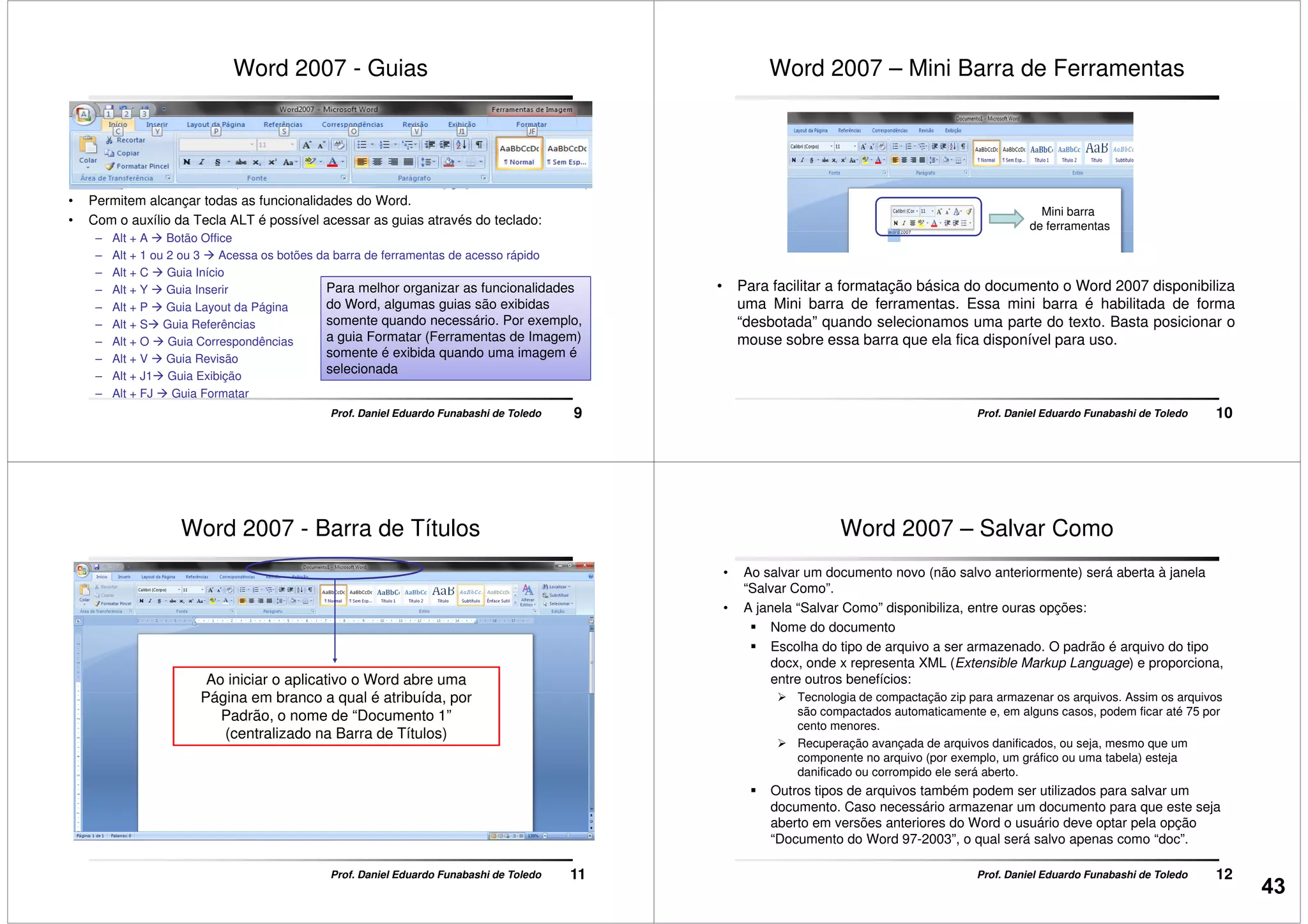
Task: Click strikethrough abc icon in Guias slide
Action: (x=241, y=162)
